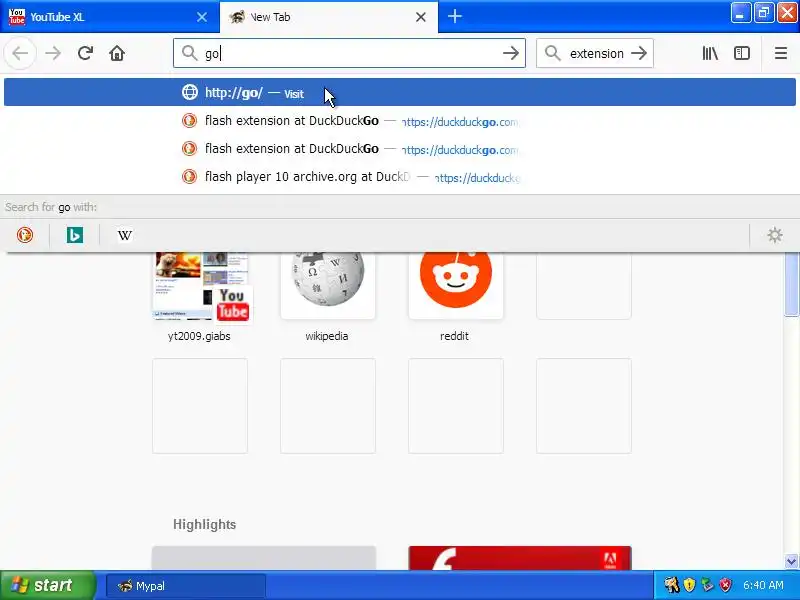Open the wikipedia top site tile
The width and height of the screenshot is (800, 600).
click(328, 286)
